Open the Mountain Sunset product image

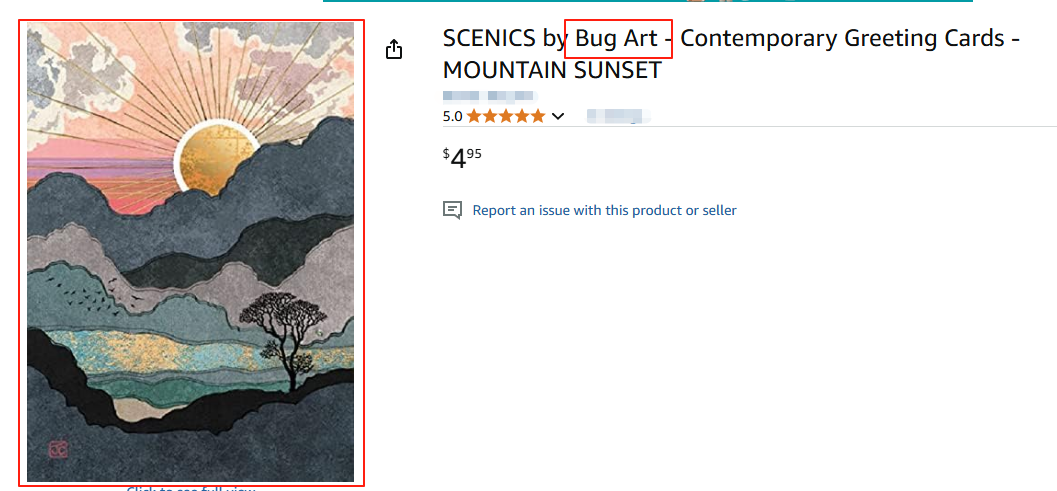click(x=191, y=252)
